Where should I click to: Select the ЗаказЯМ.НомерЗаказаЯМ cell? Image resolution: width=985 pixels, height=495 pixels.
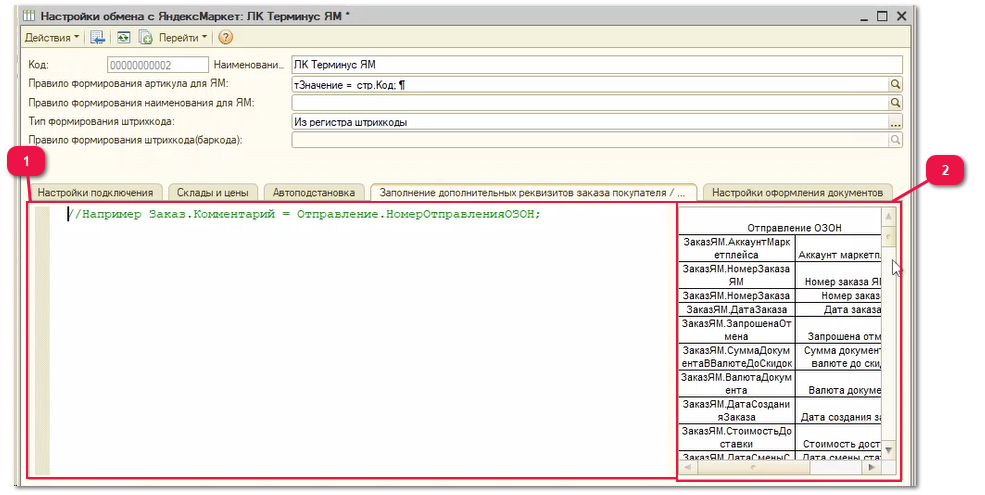coord(736,275)
